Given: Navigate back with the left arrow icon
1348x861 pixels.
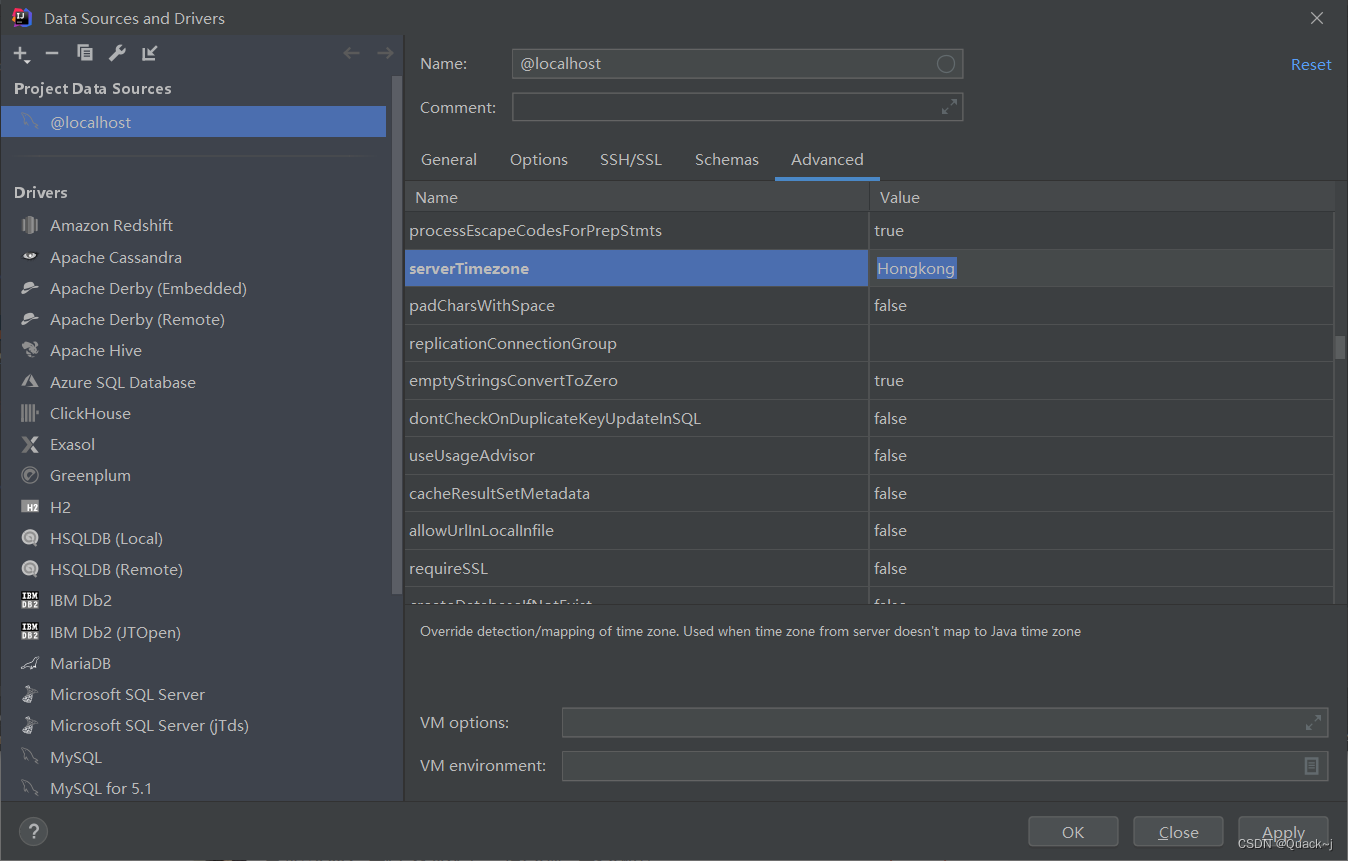Looking at the screenshot, I should tap(351, 53).
